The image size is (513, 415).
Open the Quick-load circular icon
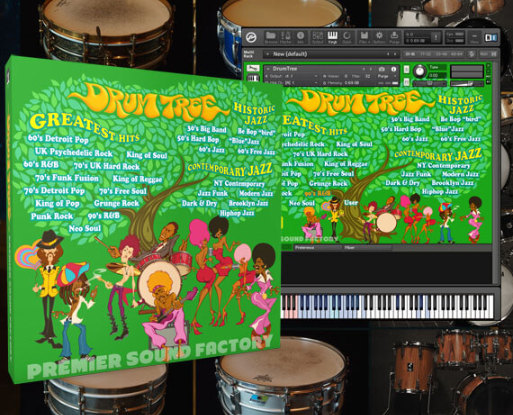point(347,37)
